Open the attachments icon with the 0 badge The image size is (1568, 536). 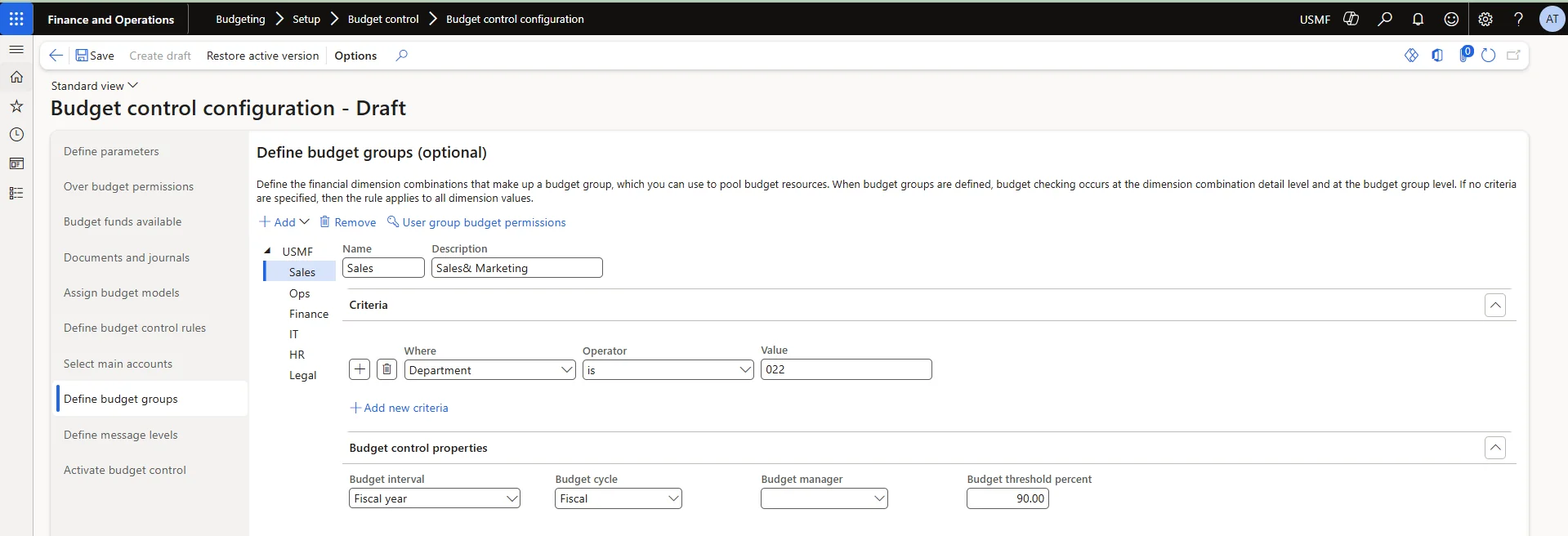tap(1465, 55)
